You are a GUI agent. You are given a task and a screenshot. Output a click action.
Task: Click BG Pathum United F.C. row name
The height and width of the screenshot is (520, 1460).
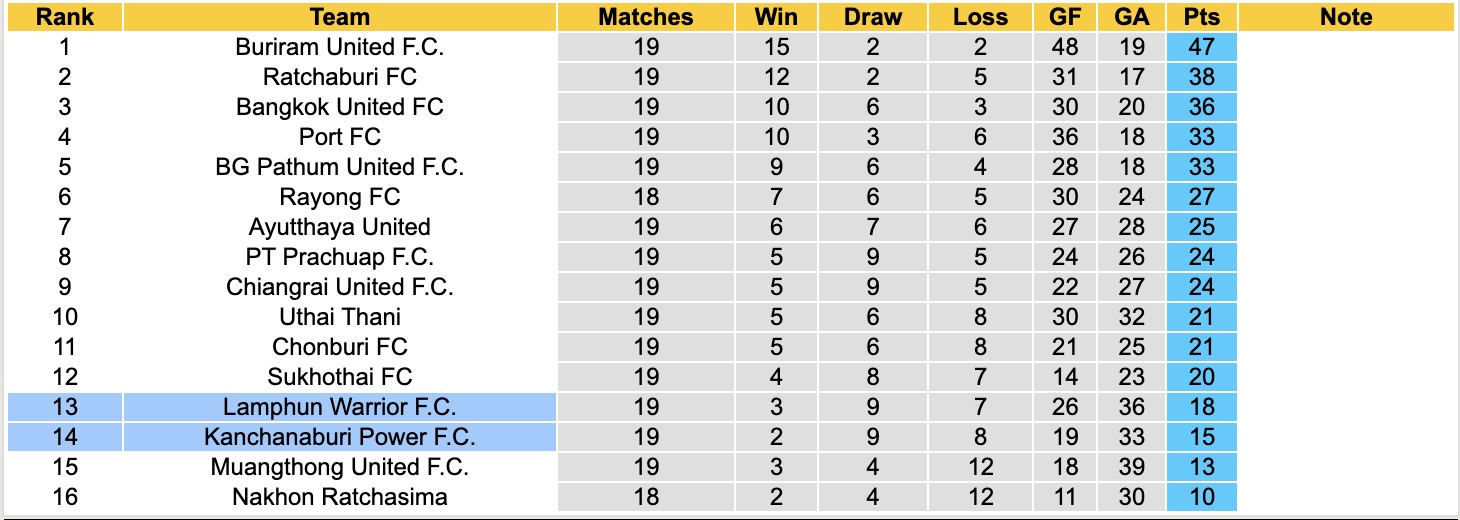click(340, 167)
